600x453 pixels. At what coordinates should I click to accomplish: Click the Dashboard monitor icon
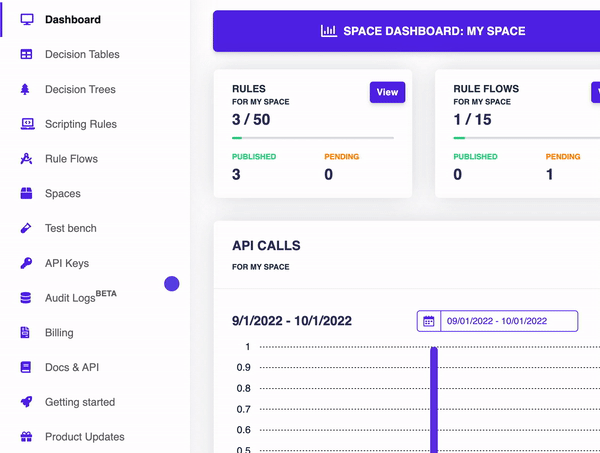tap(27, 20)
